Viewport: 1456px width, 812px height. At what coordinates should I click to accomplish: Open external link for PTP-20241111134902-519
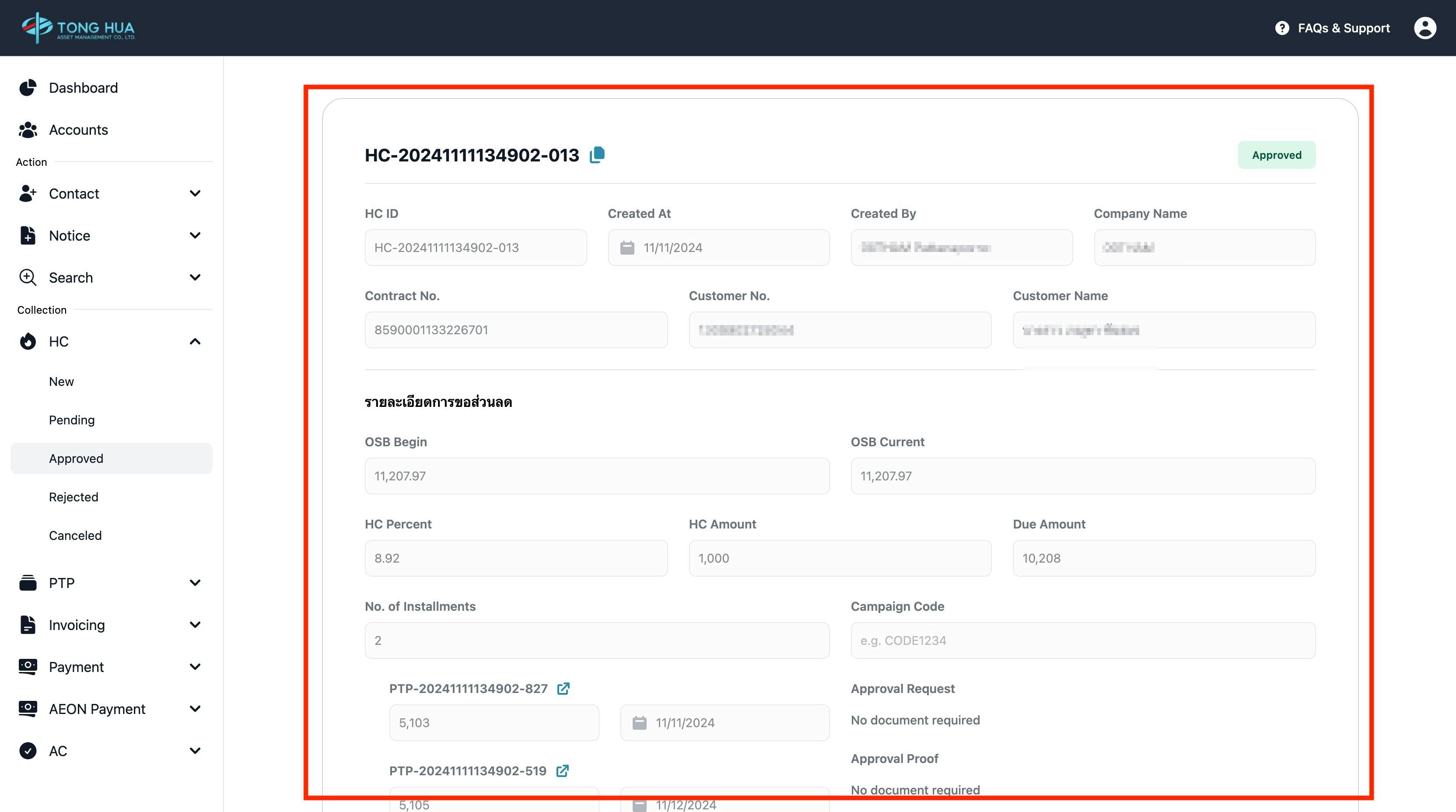coord(562,771)
